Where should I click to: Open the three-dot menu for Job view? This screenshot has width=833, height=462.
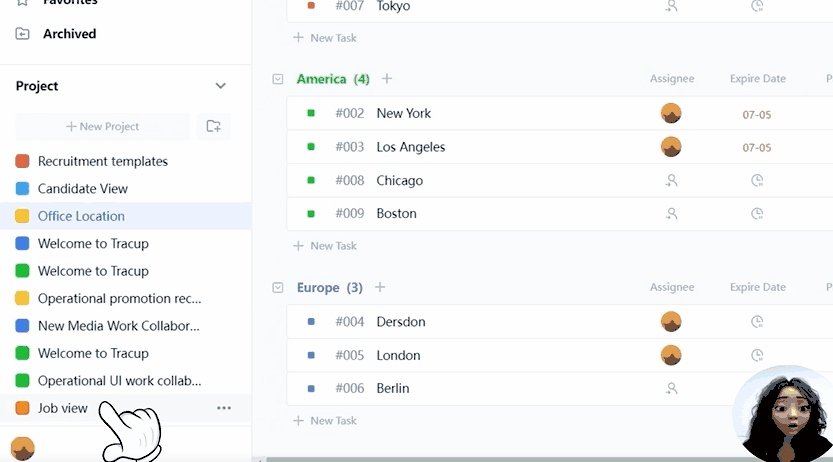coord(224,408)
